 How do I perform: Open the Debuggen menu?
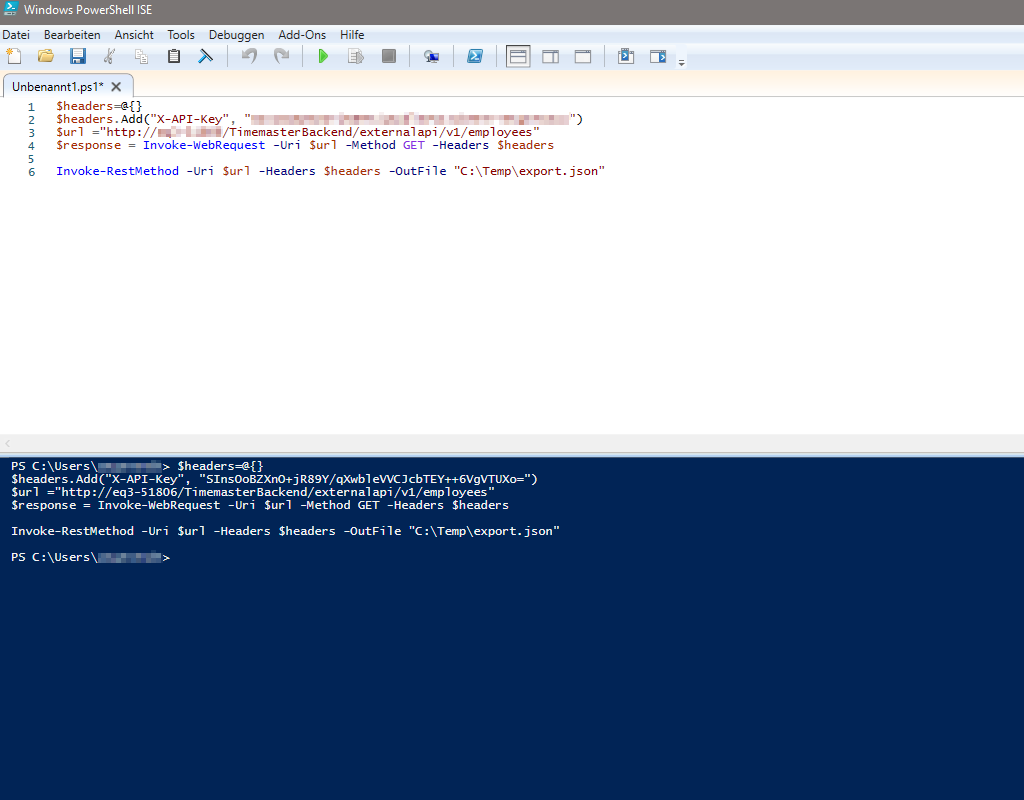[x=236, y=34]
